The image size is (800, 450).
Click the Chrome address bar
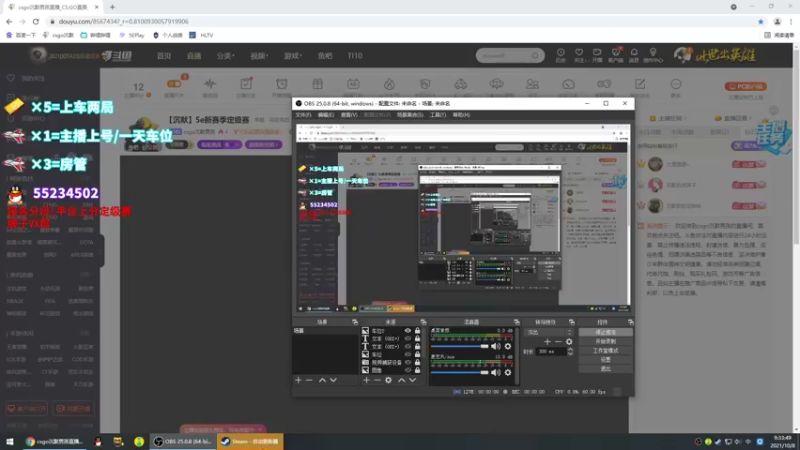[x=403, y=21]
